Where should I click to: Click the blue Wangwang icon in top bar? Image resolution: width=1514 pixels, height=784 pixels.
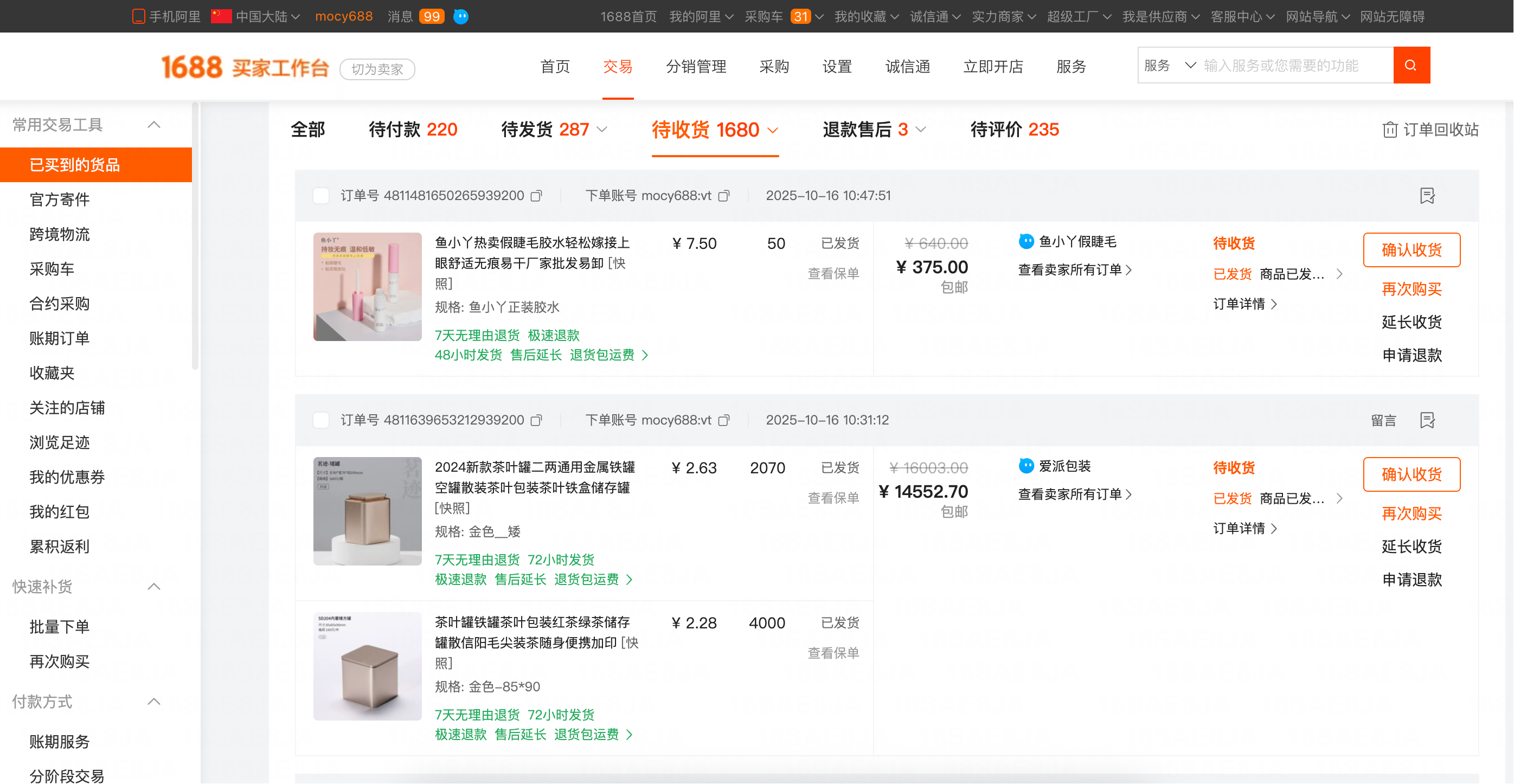[x=461, y=16]
